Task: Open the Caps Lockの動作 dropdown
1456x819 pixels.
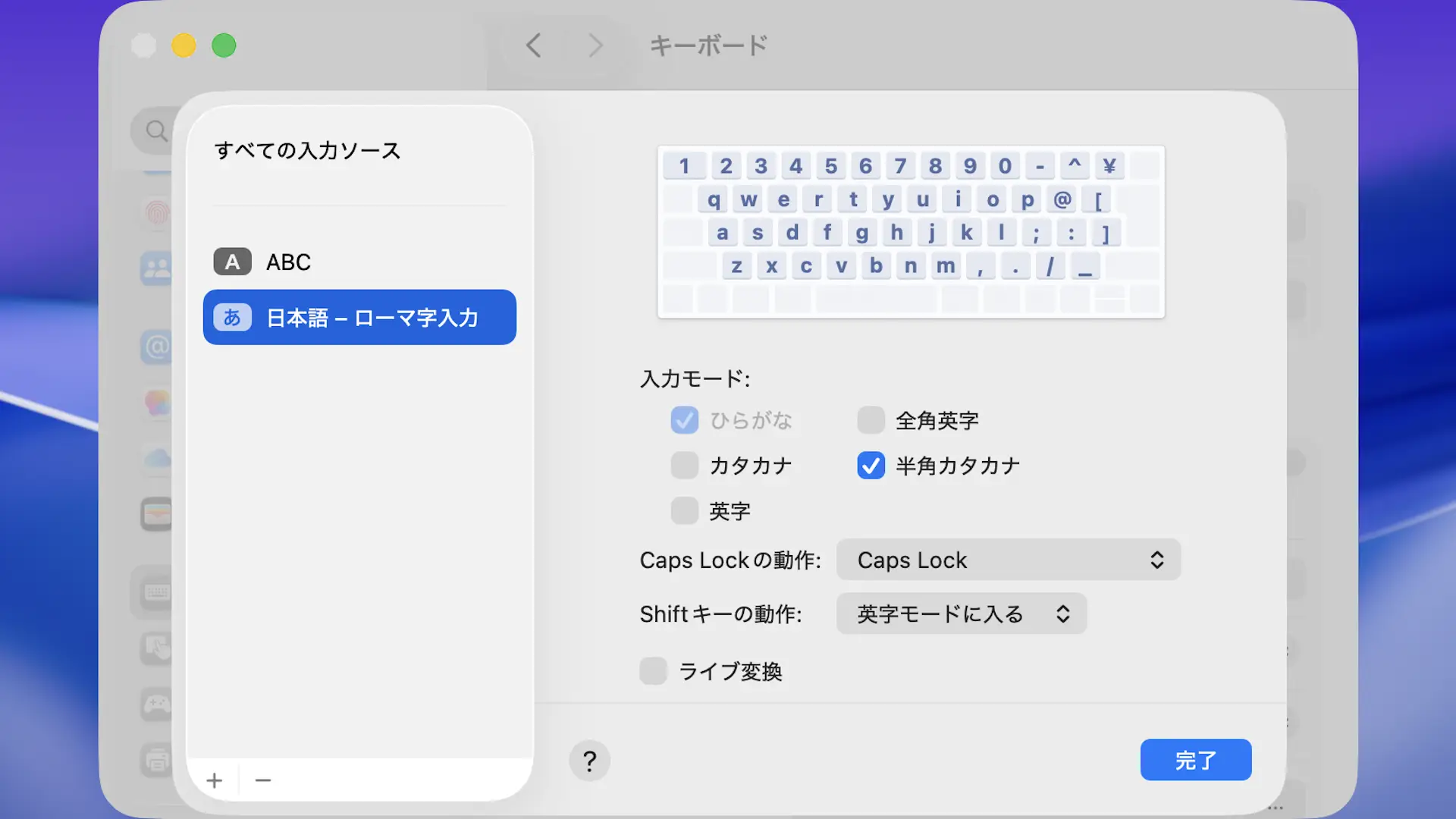Action: click(x=1008, y=560)
